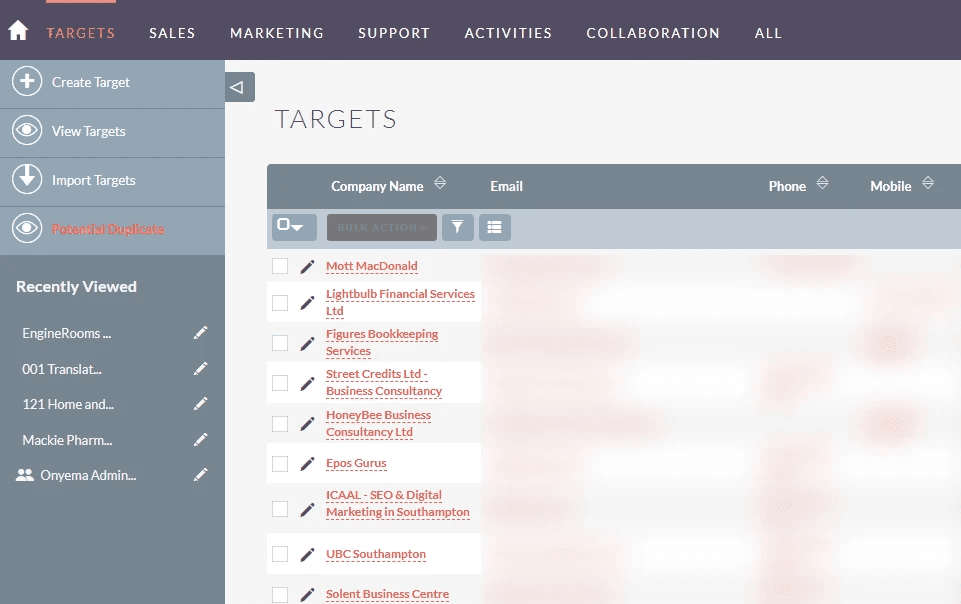This screenshot has height=604, width=961.
Task: Open HoneyBee Business Consultancy Ltd record
Action: [378, 423]
